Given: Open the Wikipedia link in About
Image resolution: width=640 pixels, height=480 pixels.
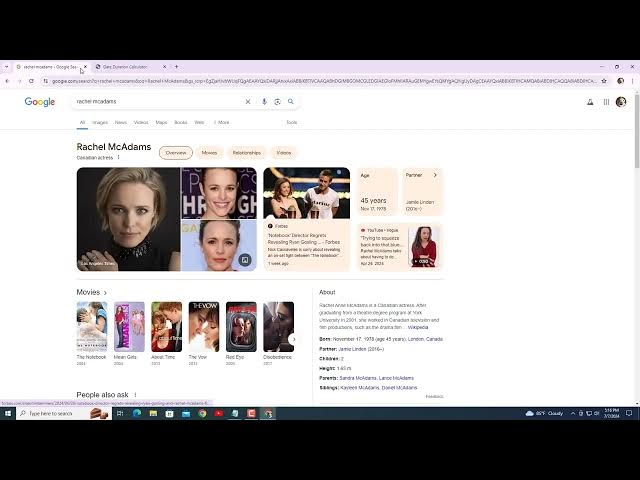Looking at the screenshot, I should pos(418,327).
